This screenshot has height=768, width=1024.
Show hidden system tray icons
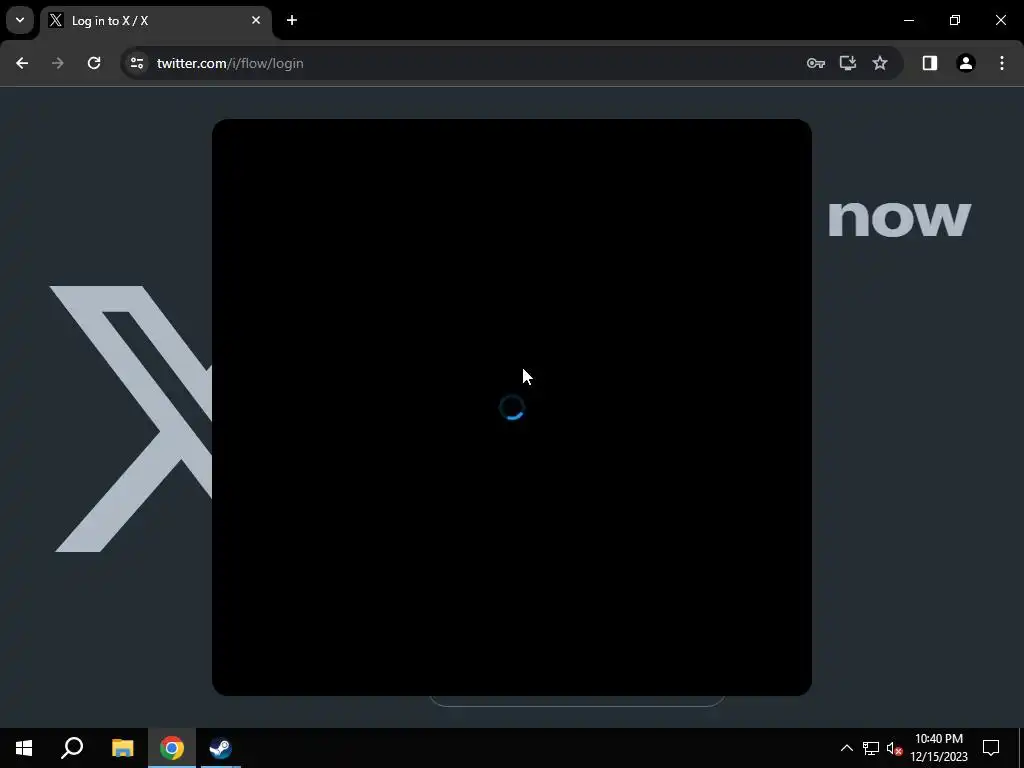coord(846,748)
